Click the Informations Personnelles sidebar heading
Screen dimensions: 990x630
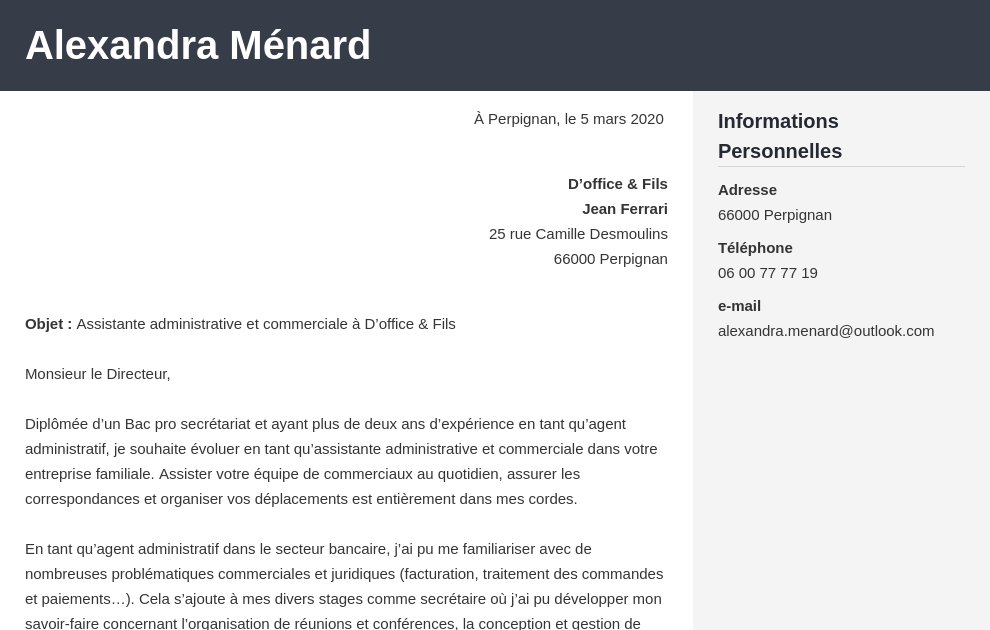(x=780, y=136)
